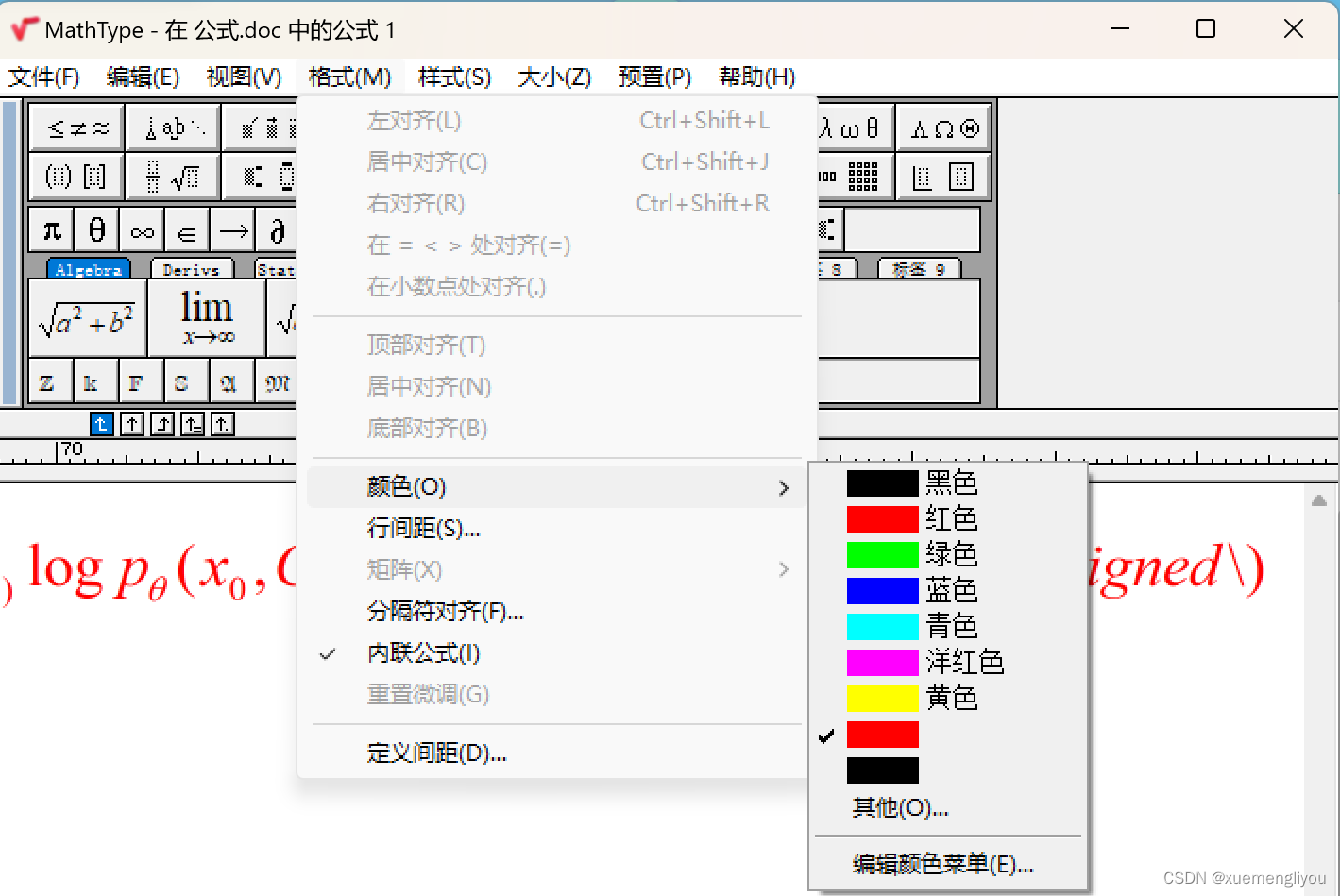
Task: Switch to the 标签 9 tab
Action: point(919,269)
